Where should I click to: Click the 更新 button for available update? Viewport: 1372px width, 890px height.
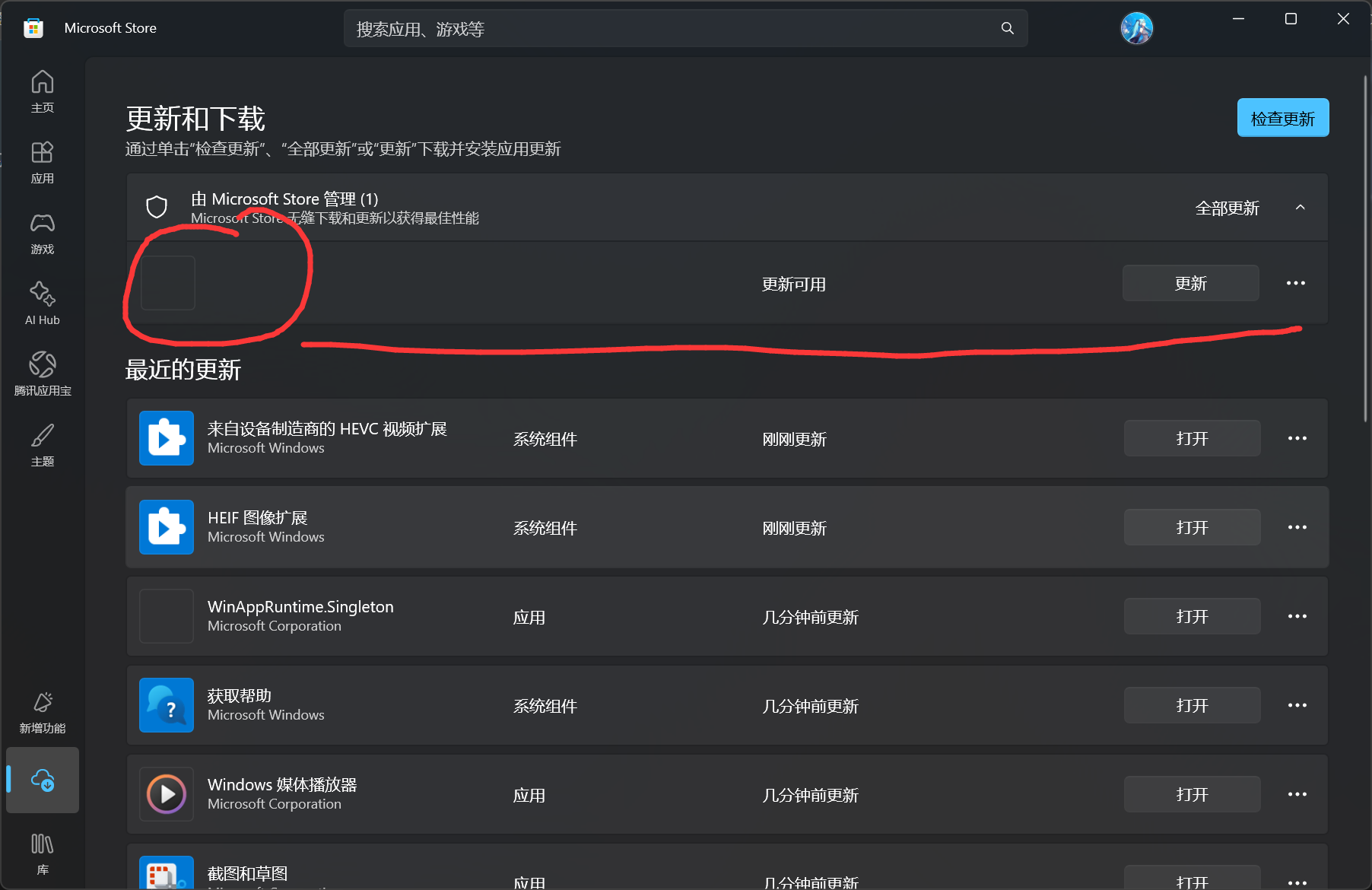1191,283
